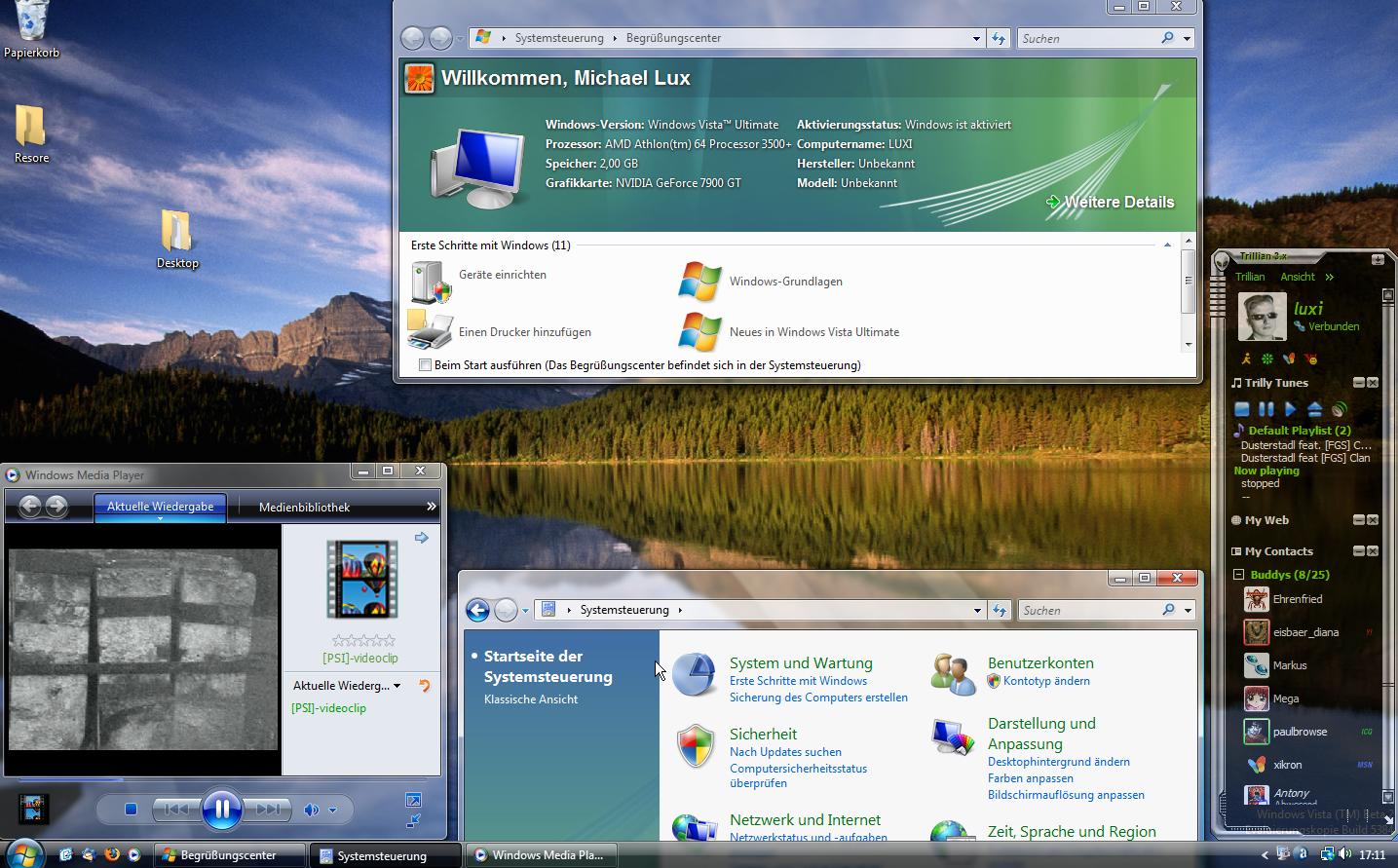1398x868 pixels.
Task: Click the orange restore arrow in playlist pane
Action: (424, 686)
